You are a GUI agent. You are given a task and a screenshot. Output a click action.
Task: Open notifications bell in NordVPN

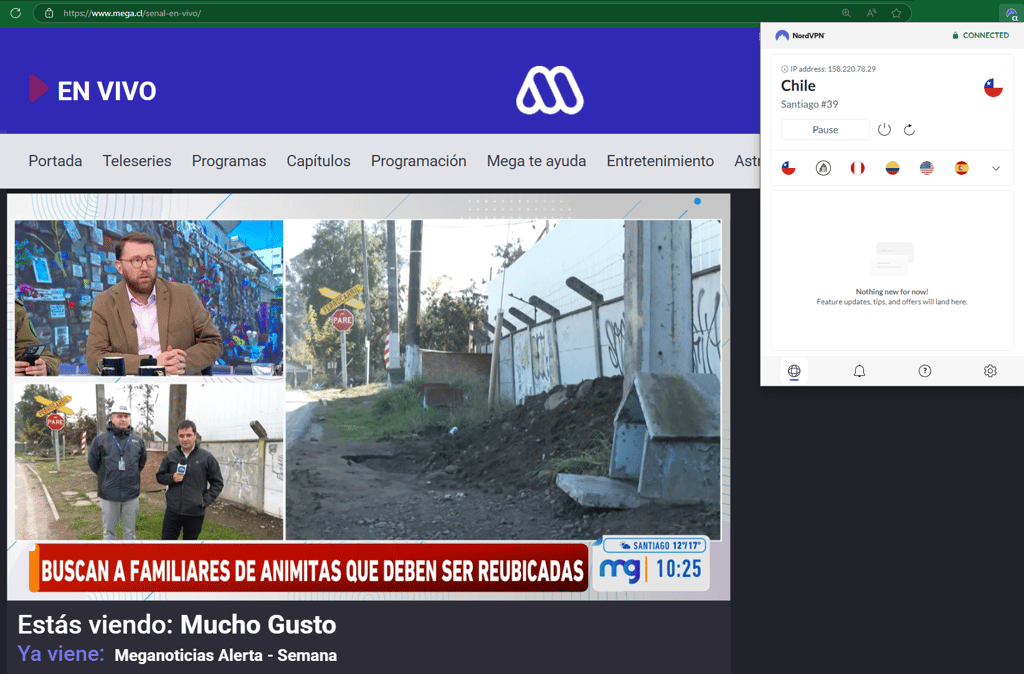(859, 371)
